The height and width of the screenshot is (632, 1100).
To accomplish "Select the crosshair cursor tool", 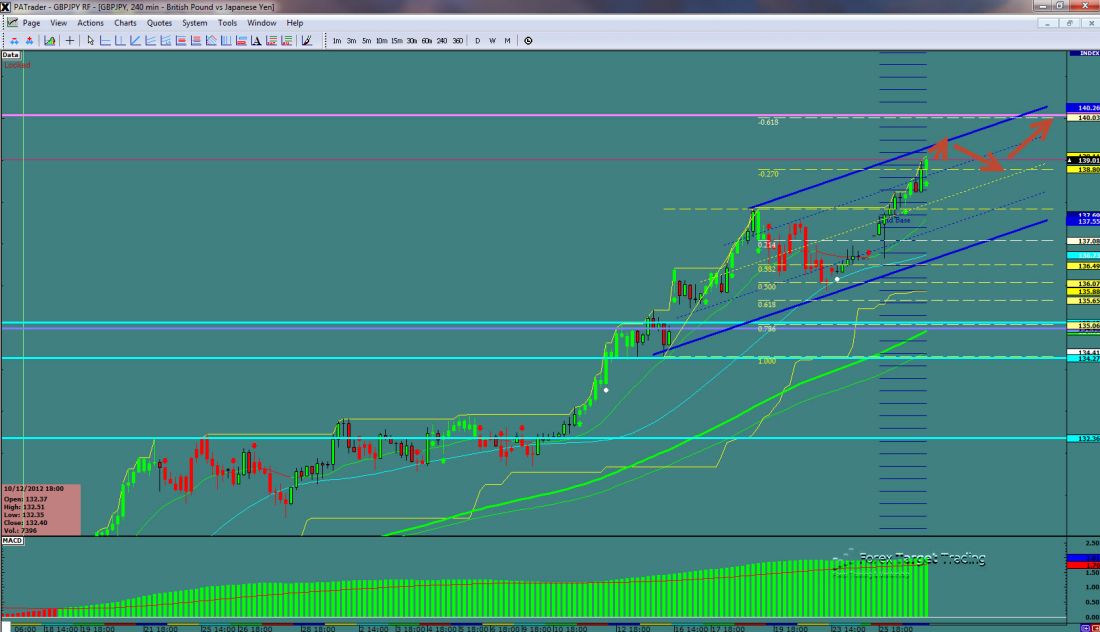I will 70,41.
